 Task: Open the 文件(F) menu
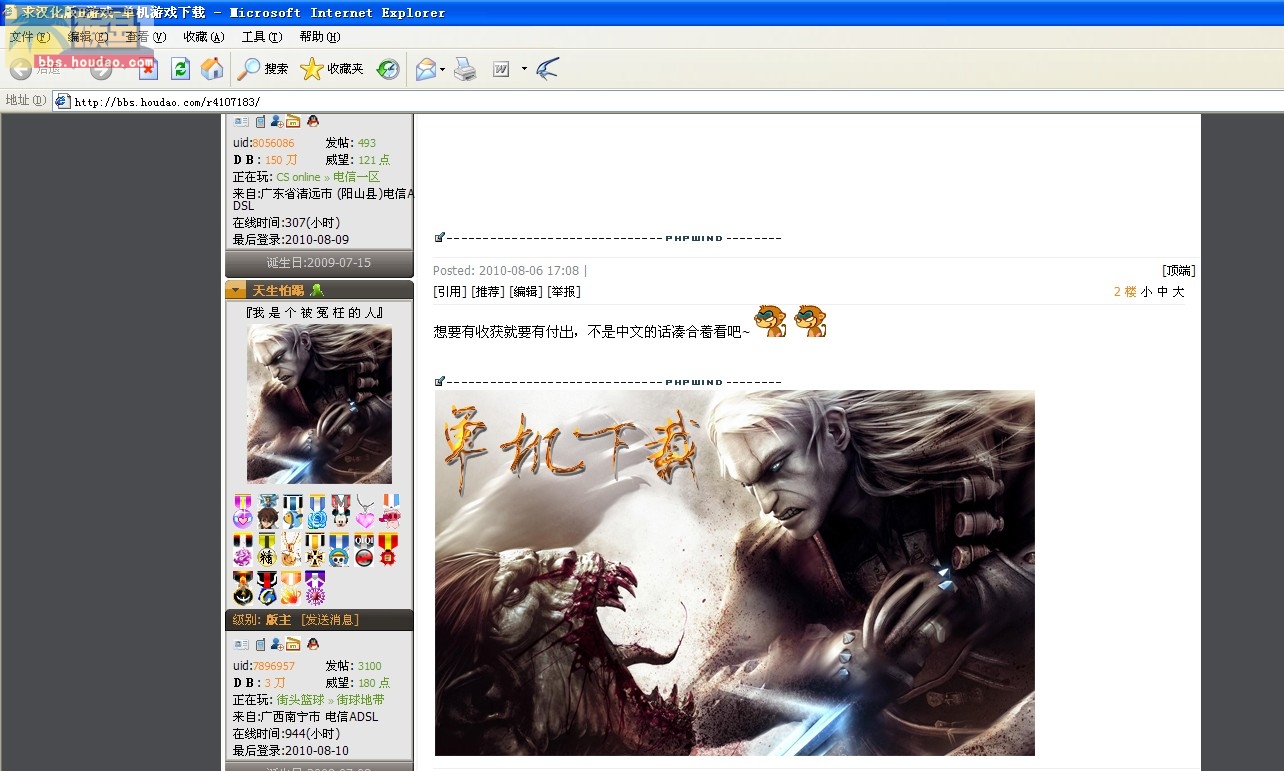coord(29,37)
